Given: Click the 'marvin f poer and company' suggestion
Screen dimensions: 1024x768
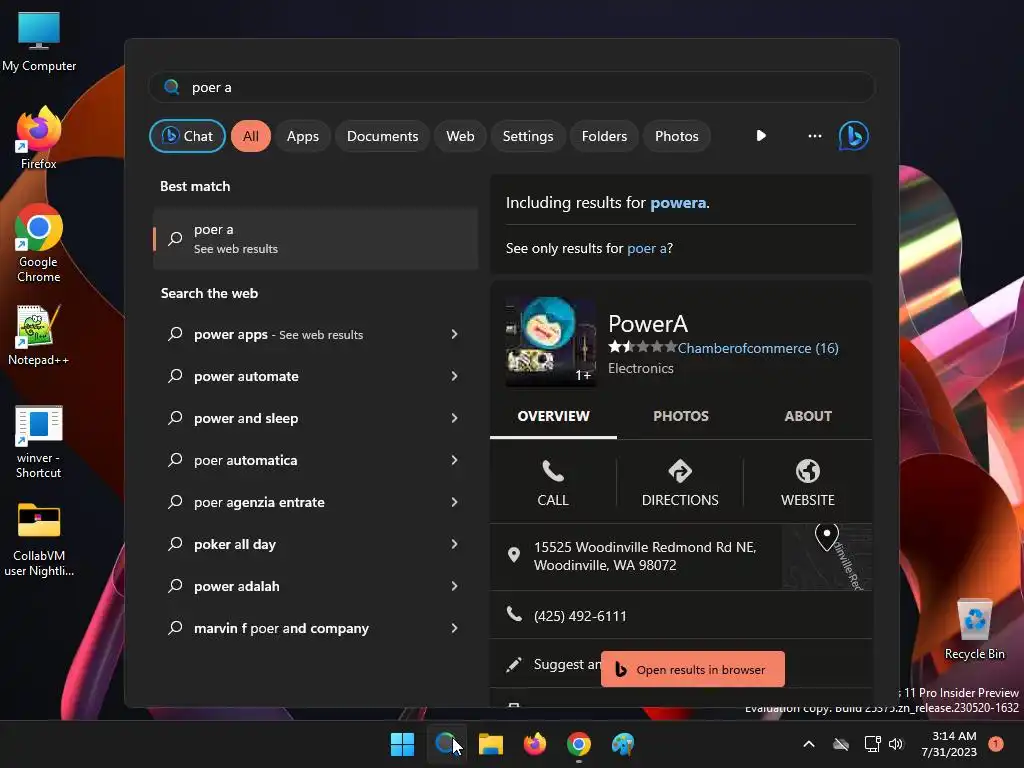Looking at the screenshot, I should (x=315, y=628).
